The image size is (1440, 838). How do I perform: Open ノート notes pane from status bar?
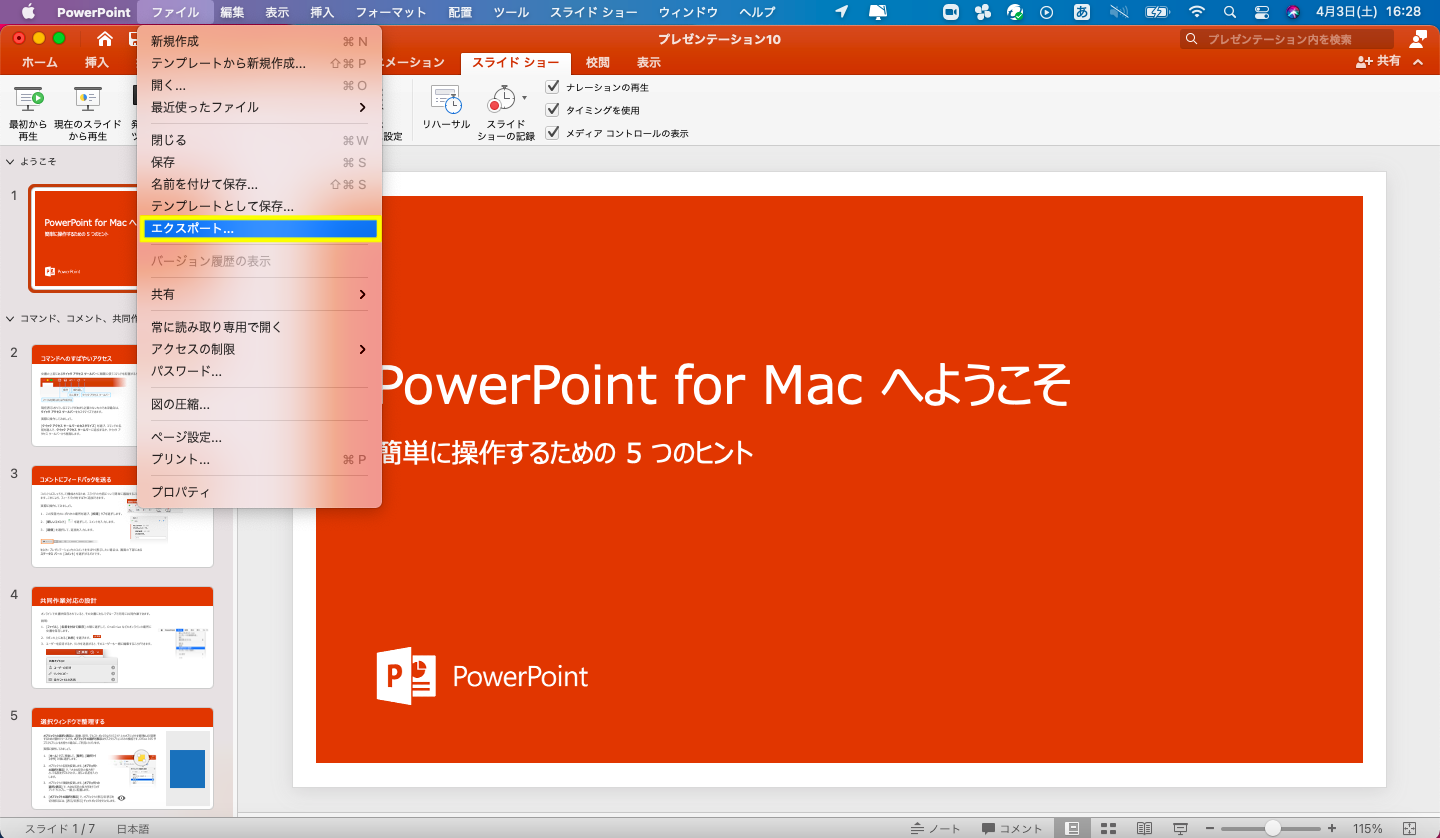click(x=936, y=829)
